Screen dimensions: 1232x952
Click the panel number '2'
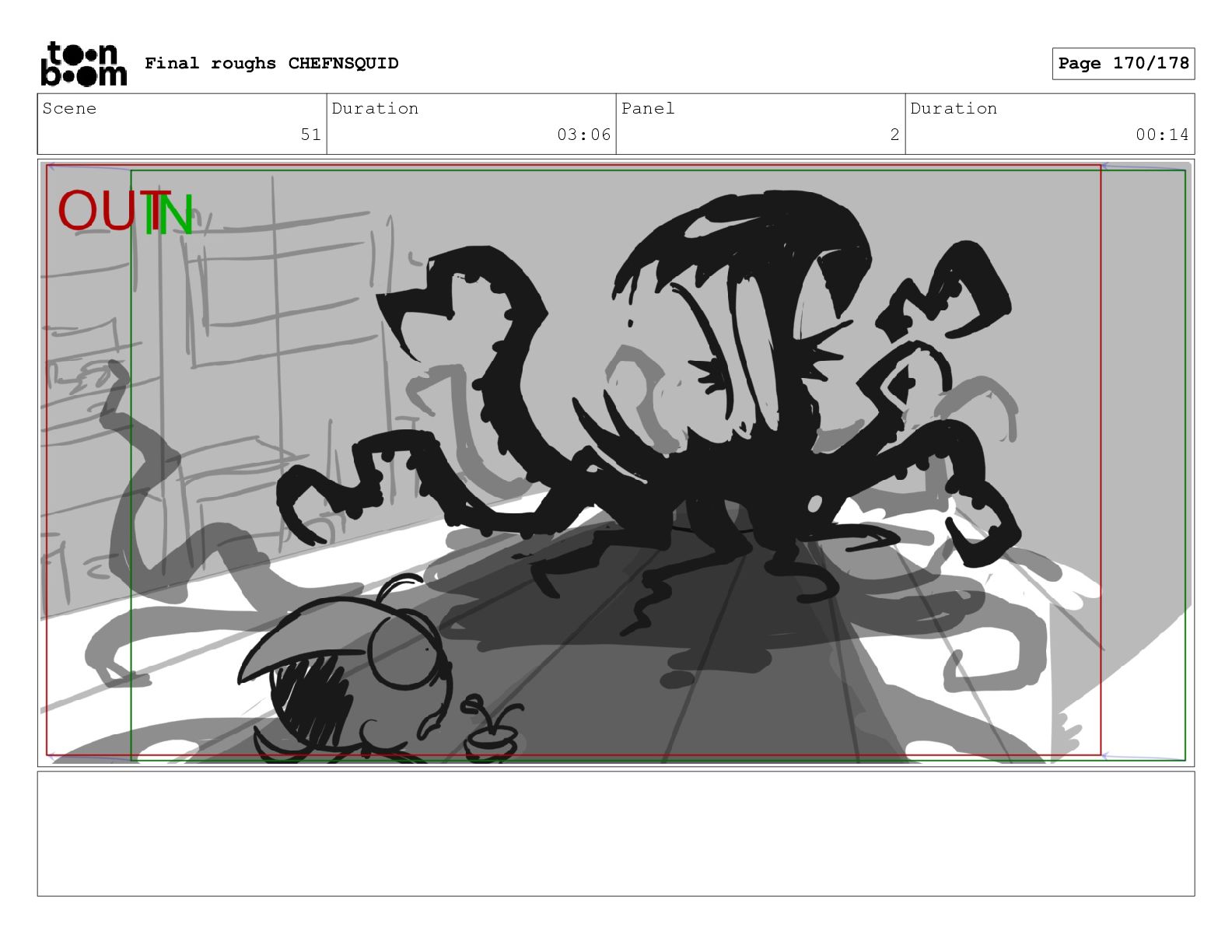(894, 135)
